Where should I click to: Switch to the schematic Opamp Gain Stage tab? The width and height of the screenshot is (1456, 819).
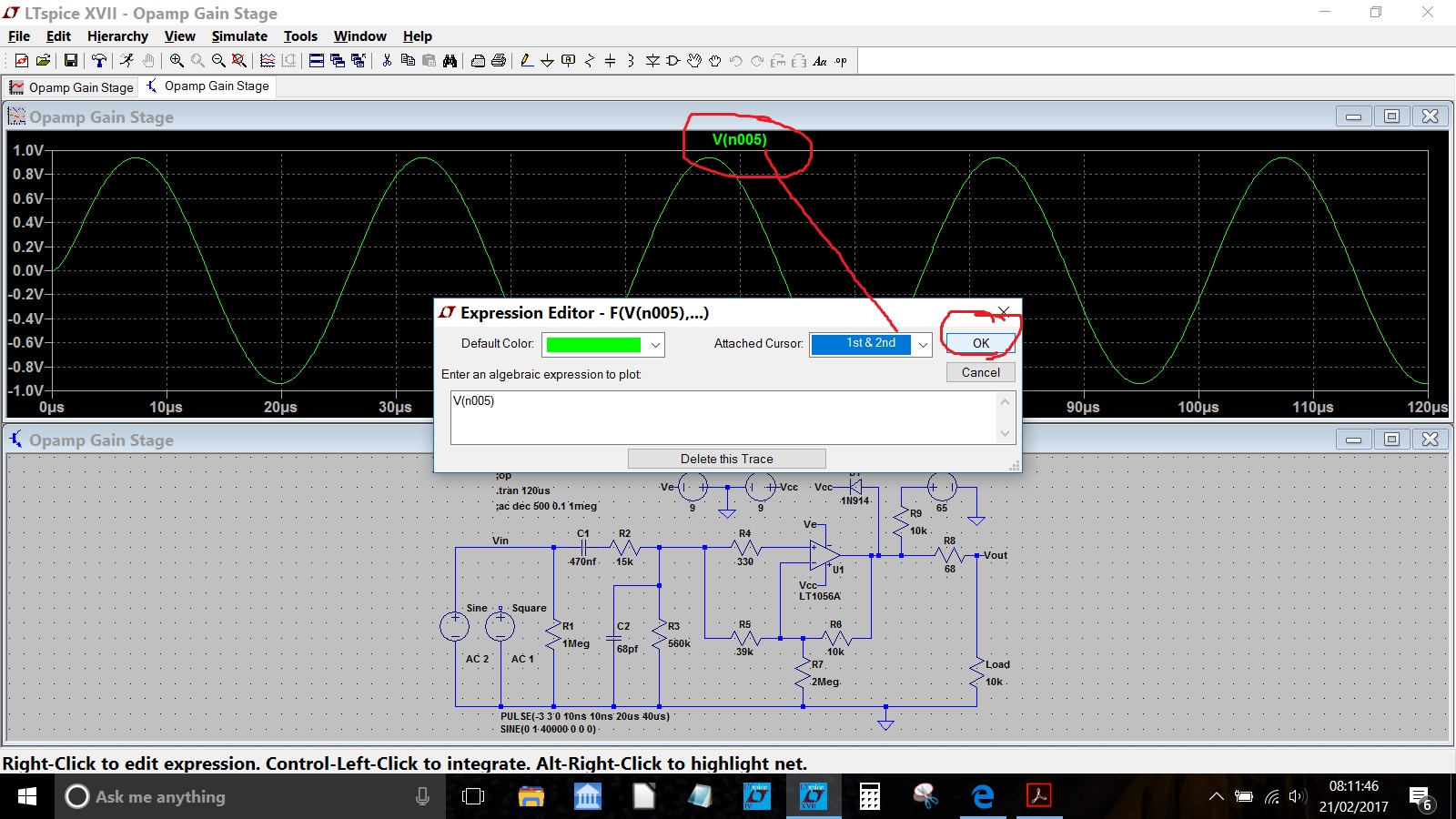[207, 86]
